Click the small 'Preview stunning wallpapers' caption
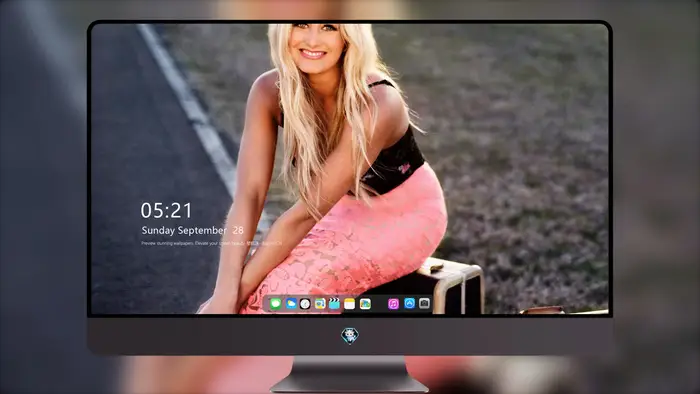This screenshot has width=700, height=394. pyautogui.click(x=212, y=244)
